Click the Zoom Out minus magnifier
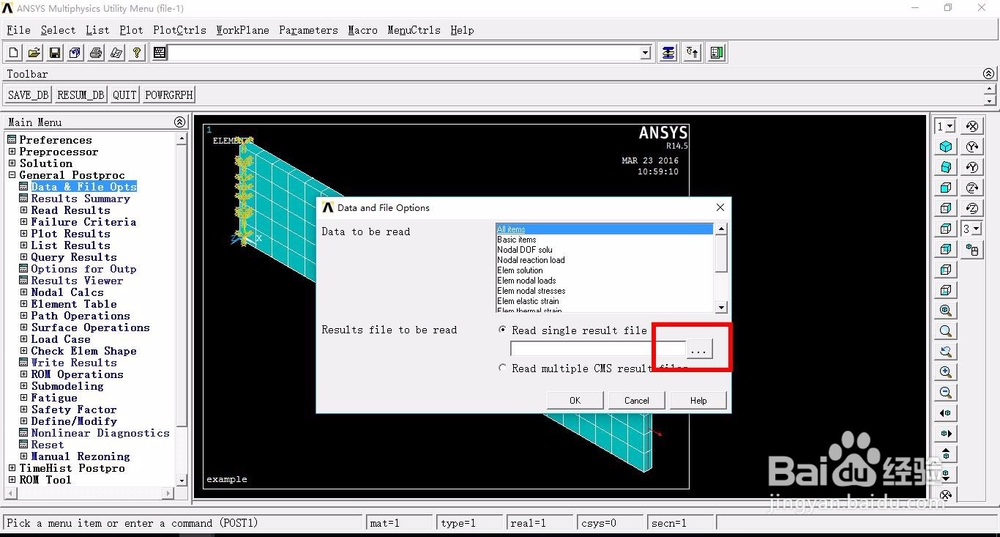This screenshot has width=1000, height=537. coord(946,392)
